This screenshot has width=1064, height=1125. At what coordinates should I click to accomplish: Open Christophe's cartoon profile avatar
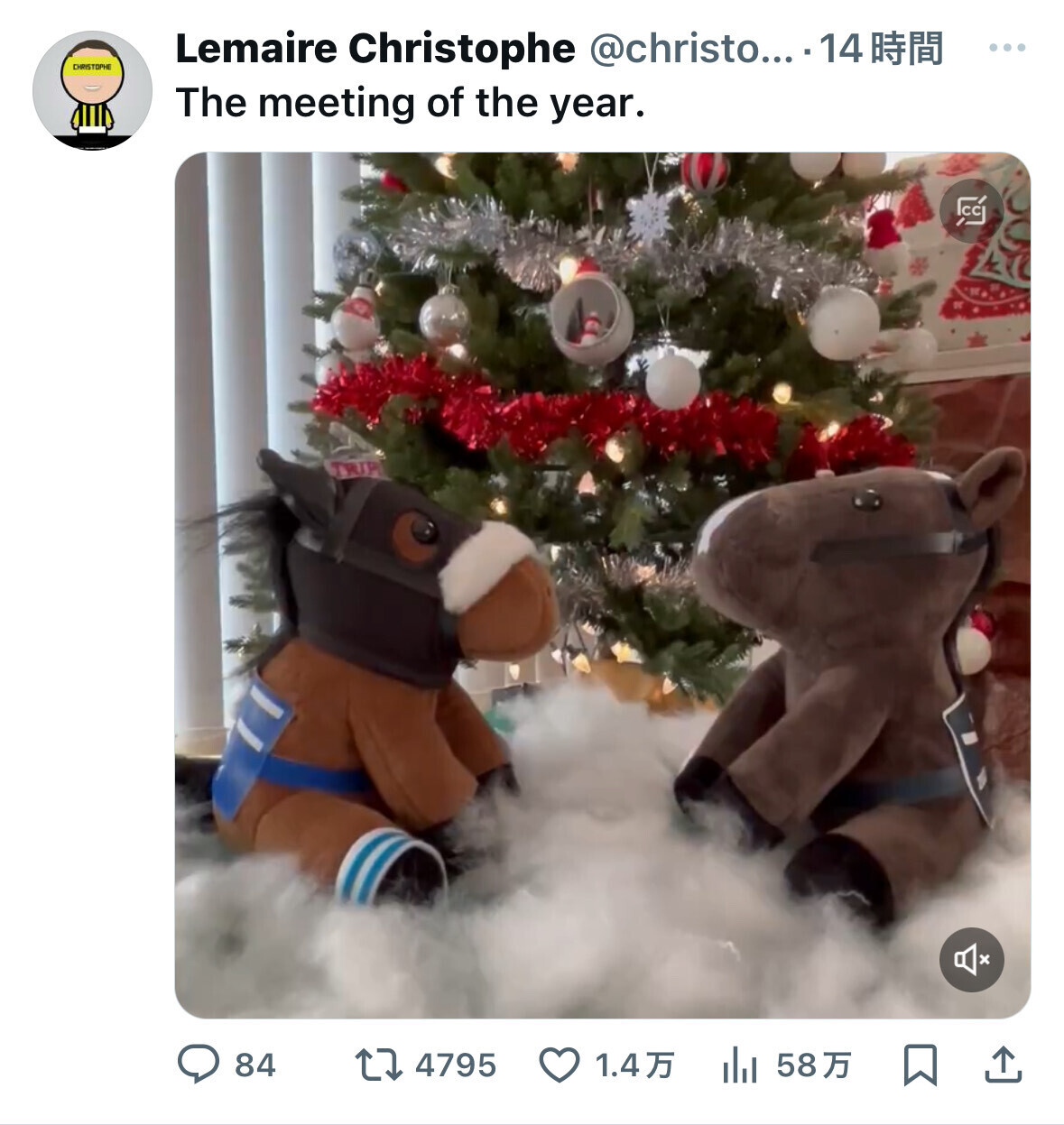coord(92,89)
